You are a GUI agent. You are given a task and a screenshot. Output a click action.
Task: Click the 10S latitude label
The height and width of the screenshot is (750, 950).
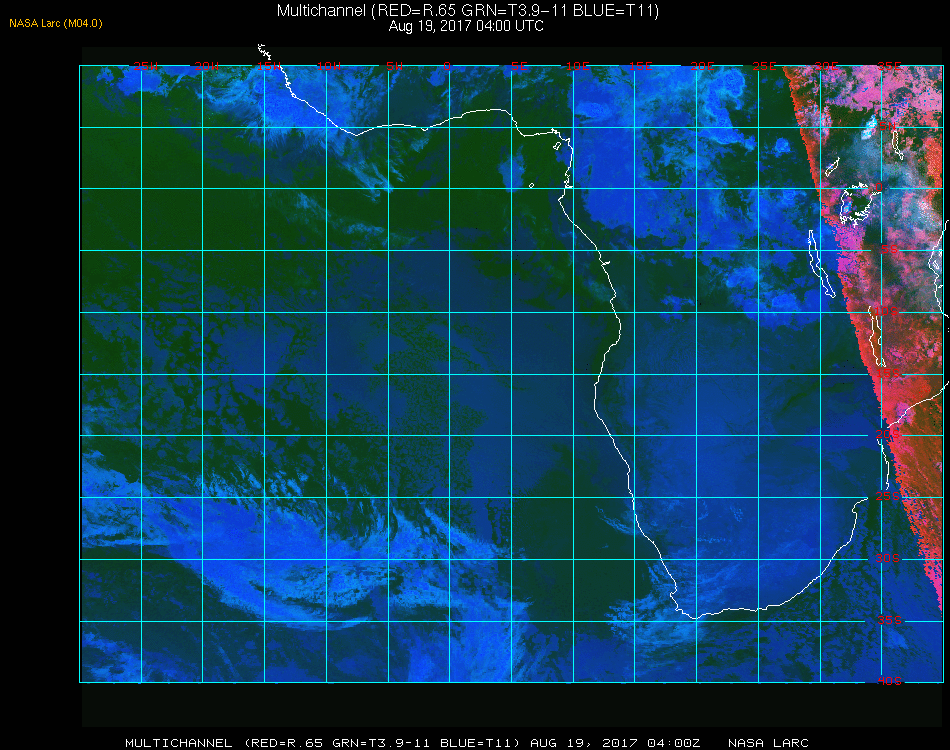click(887, 311)
